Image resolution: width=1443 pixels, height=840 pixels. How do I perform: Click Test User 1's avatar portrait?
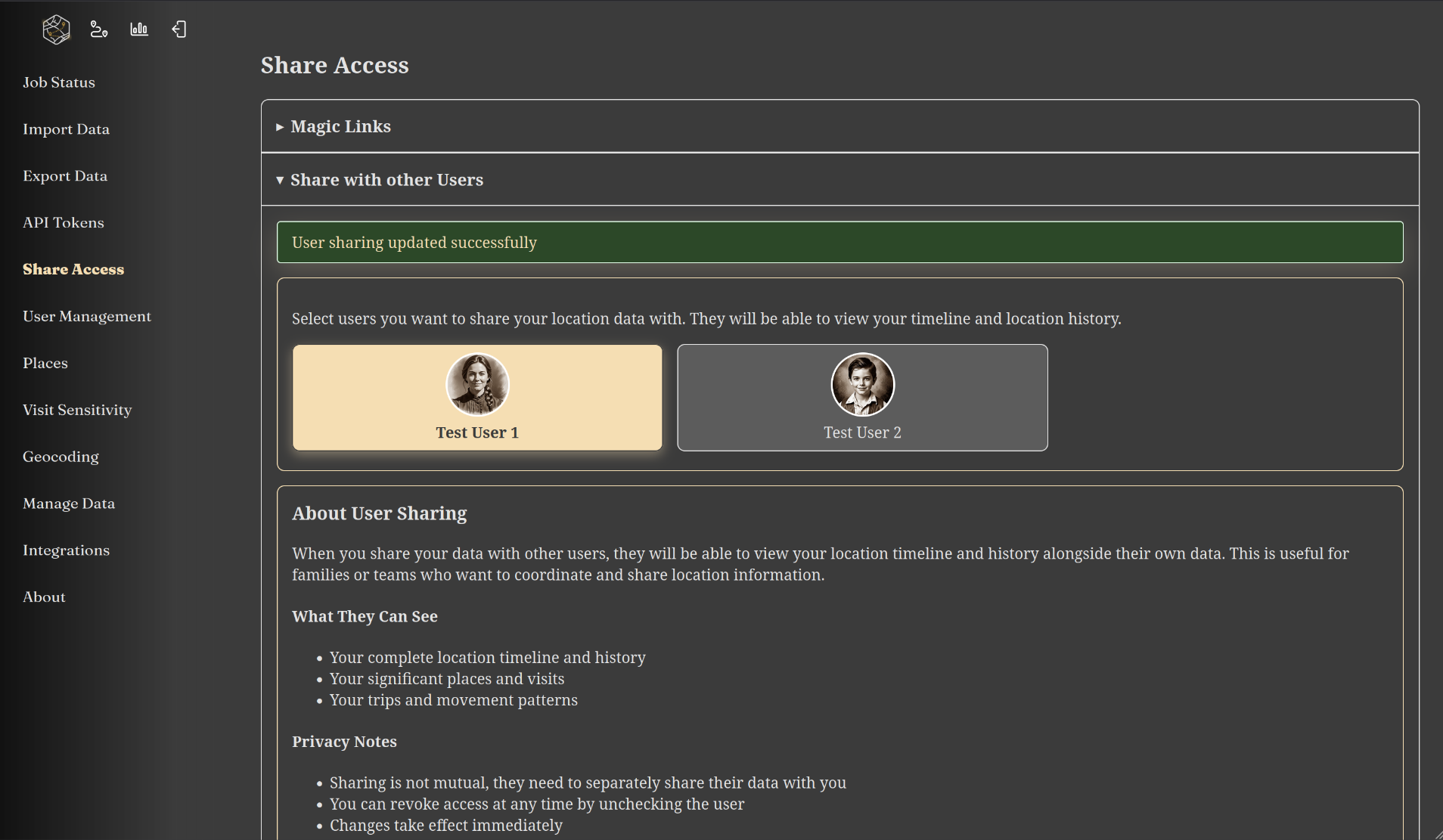pyautogui.click(x=477, y=384)
